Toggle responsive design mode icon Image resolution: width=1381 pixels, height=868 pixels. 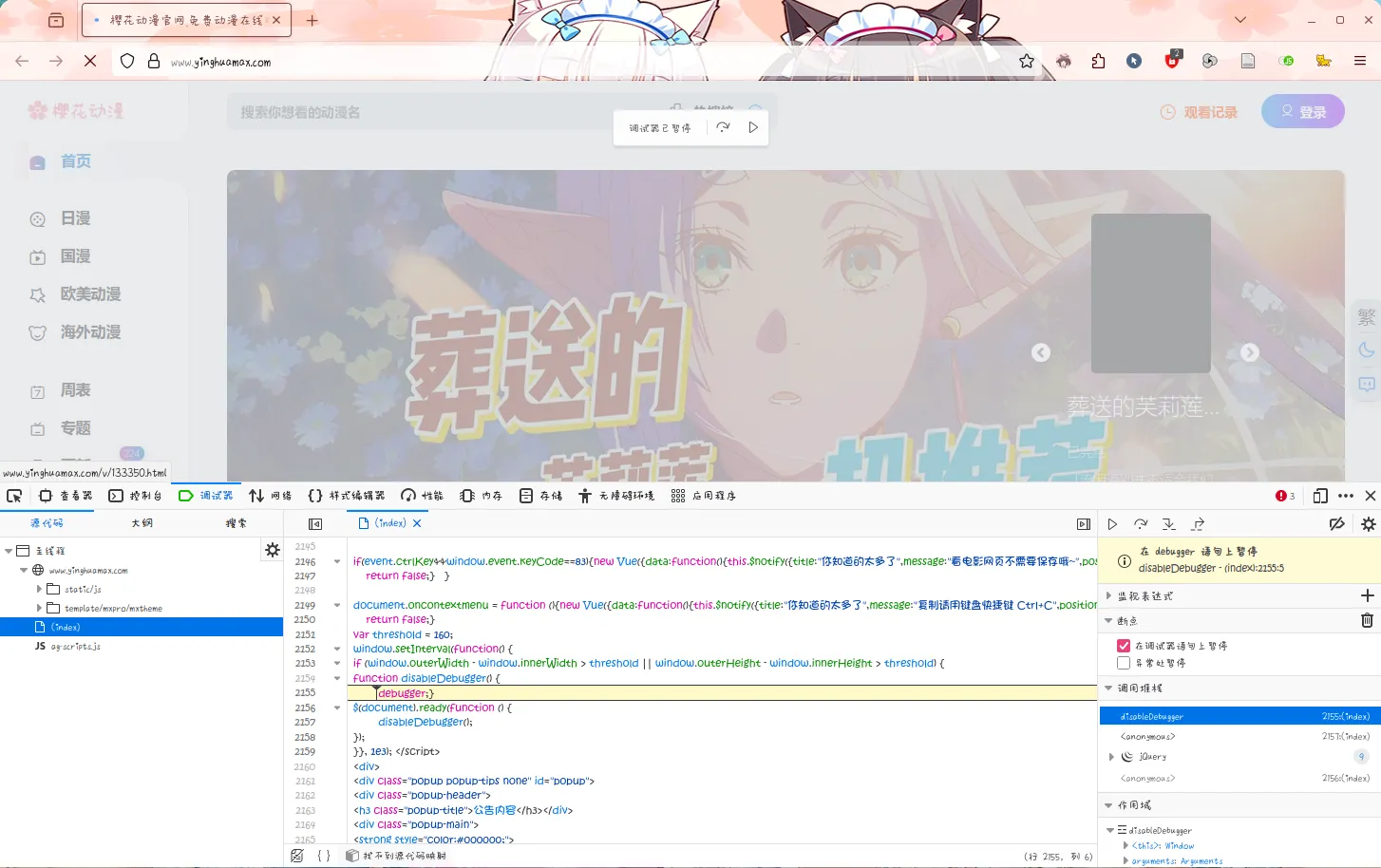[1320, 496]
